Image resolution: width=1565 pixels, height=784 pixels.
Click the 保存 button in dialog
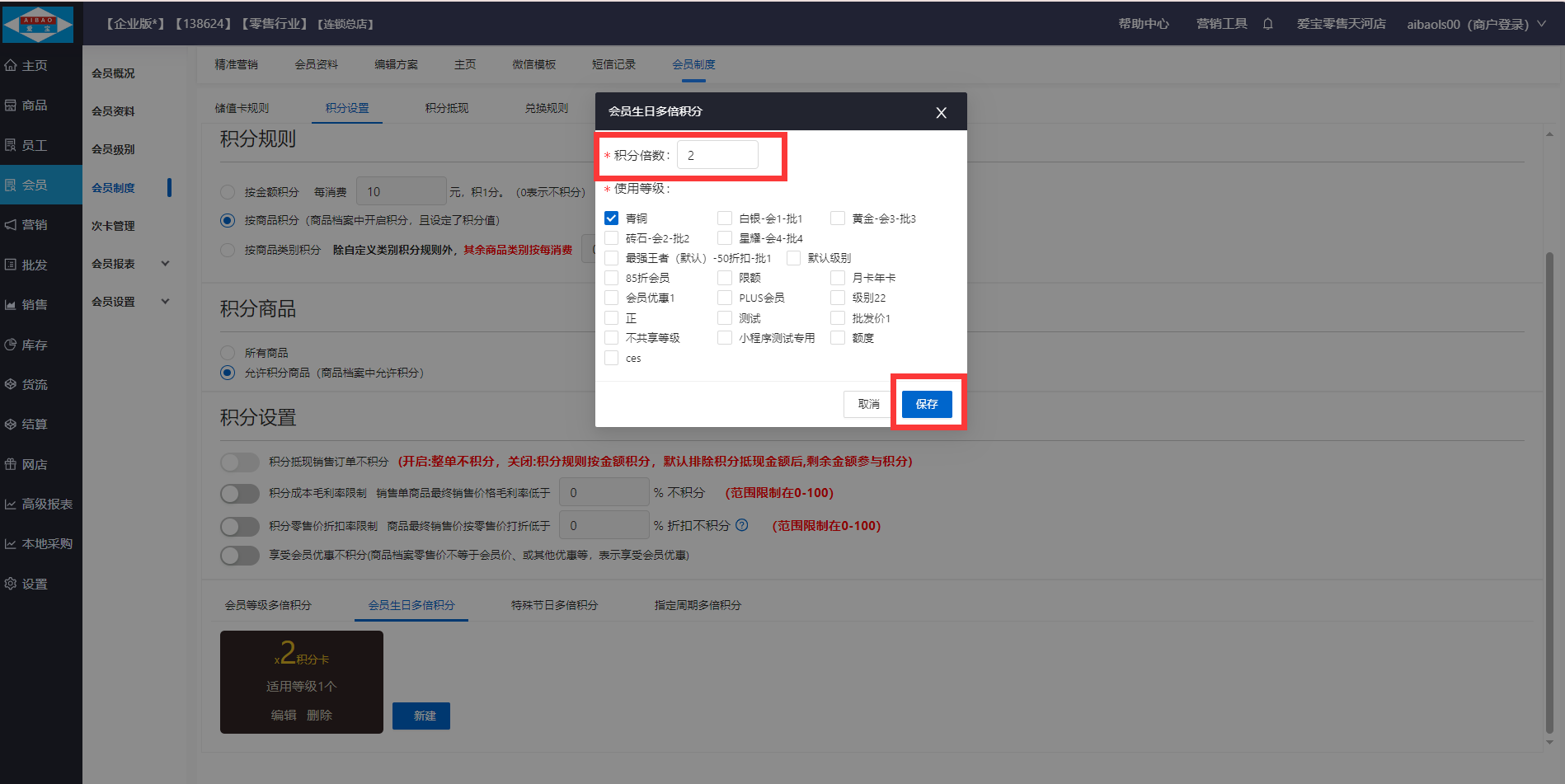point(927,404)
